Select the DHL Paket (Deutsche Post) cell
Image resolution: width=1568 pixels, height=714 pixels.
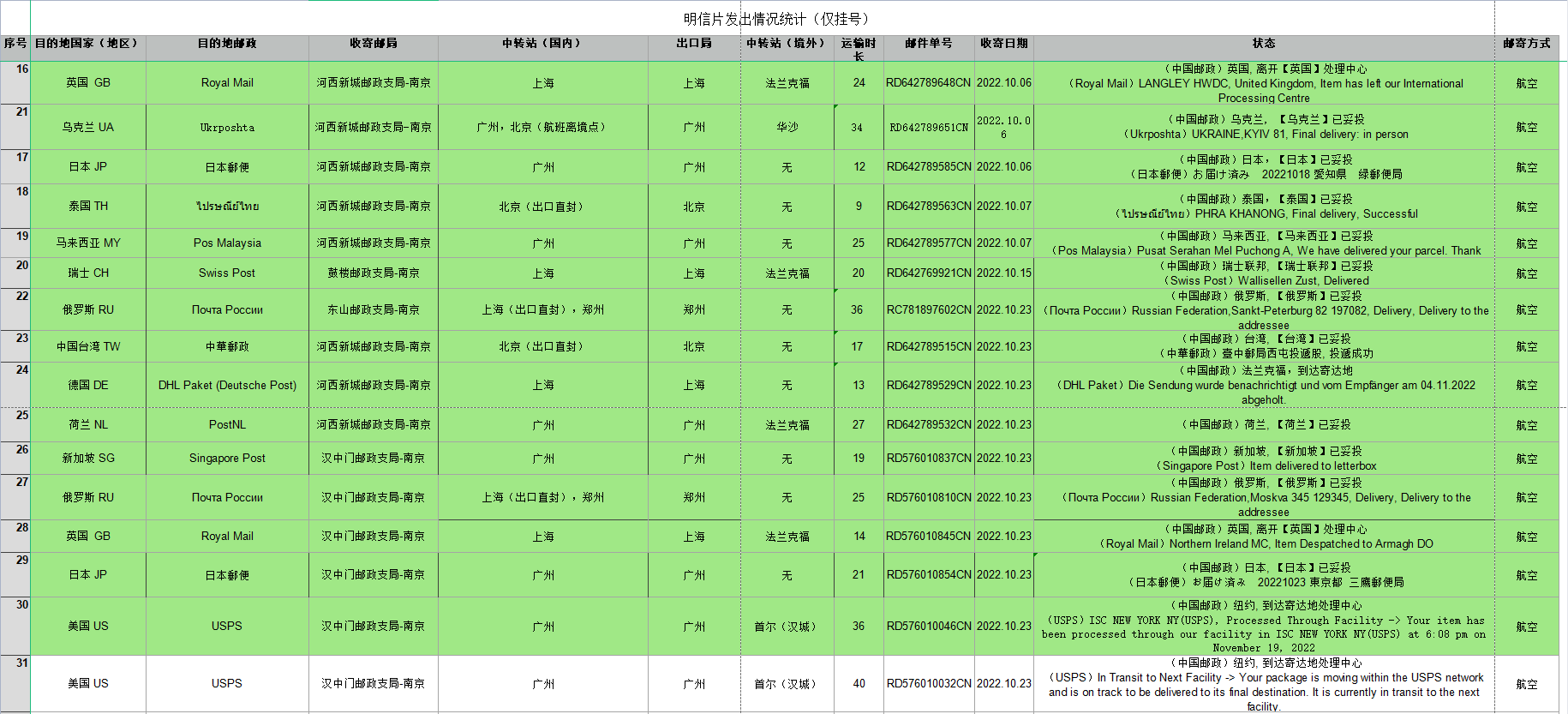(227, 385)
